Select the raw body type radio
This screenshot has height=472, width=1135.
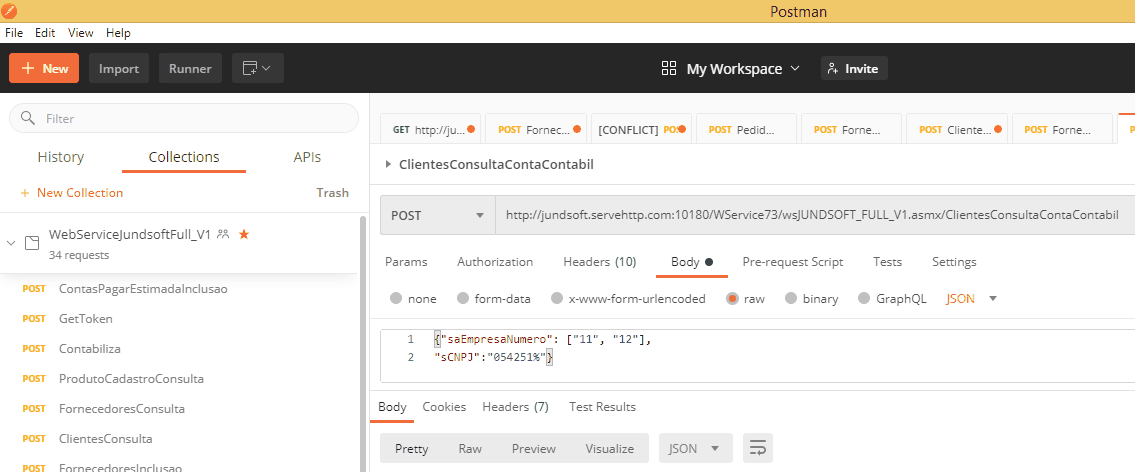click(733, 298)
